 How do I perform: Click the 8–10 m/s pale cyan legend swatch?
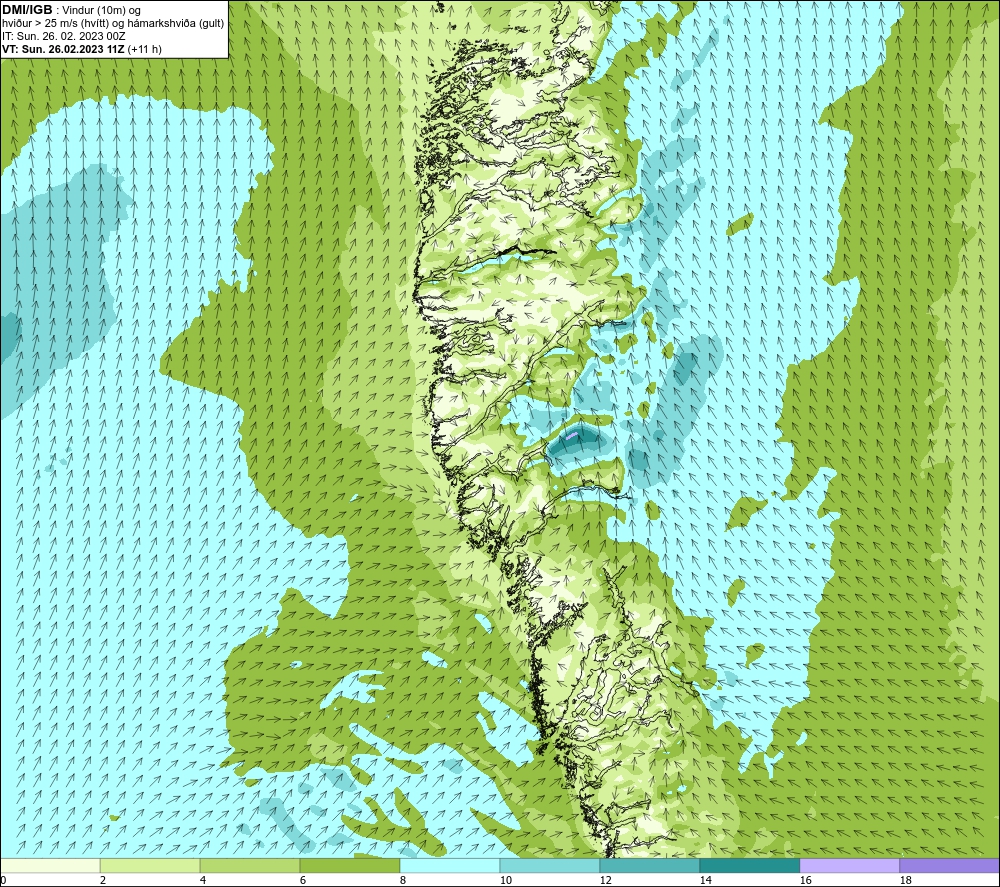450,865
